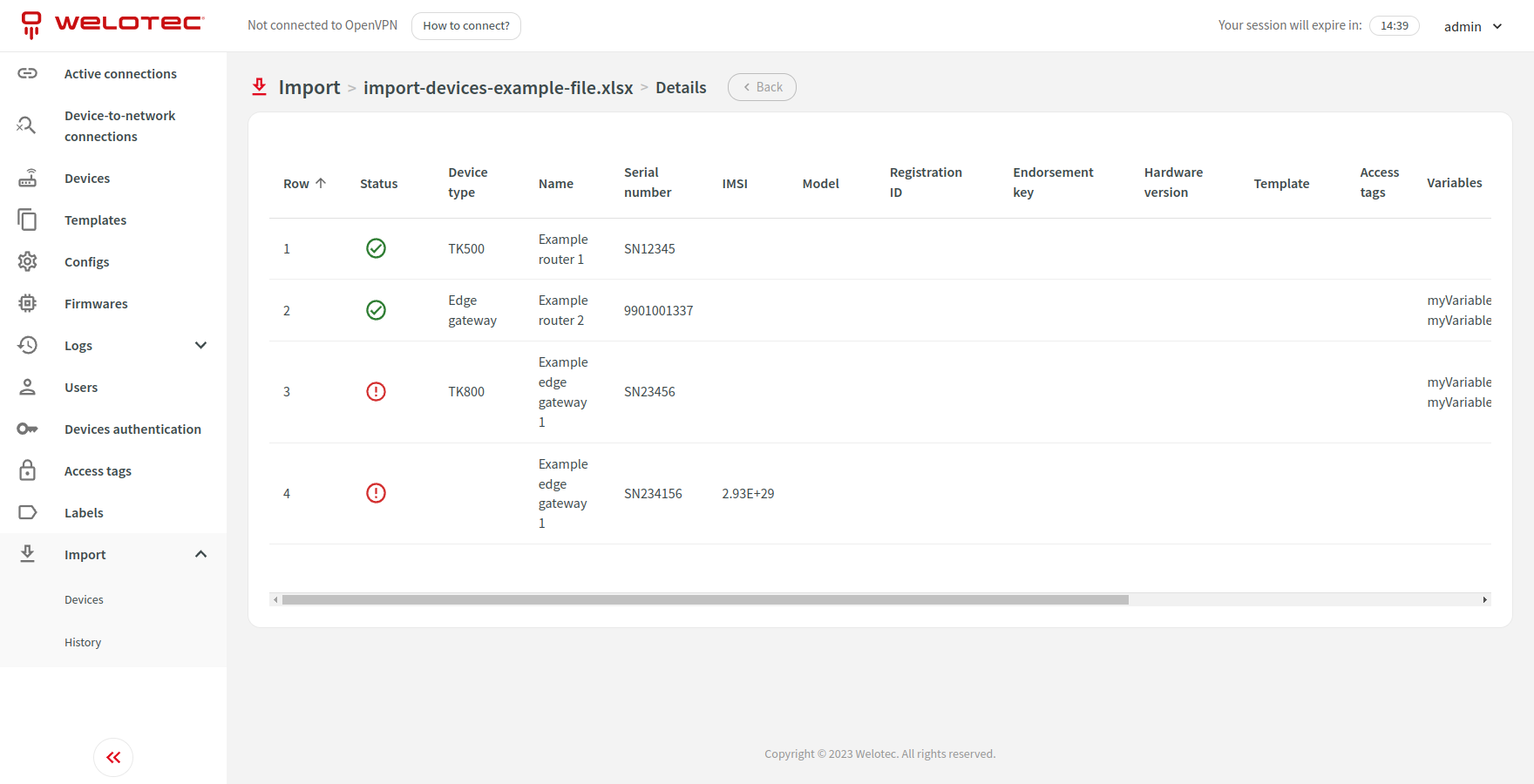Click the green success status icon in row 1
Screen dimensions: 1534x784
[376, 248]
